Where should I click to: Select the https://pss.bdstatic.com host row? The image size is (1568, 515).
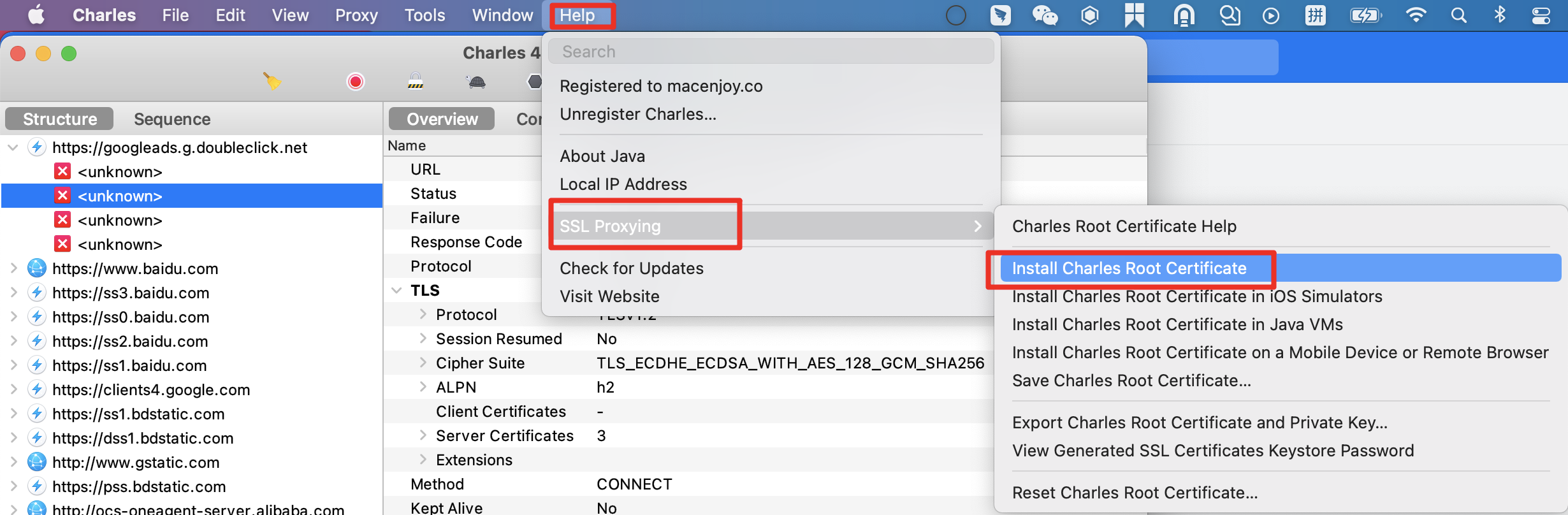pos(192,486)
